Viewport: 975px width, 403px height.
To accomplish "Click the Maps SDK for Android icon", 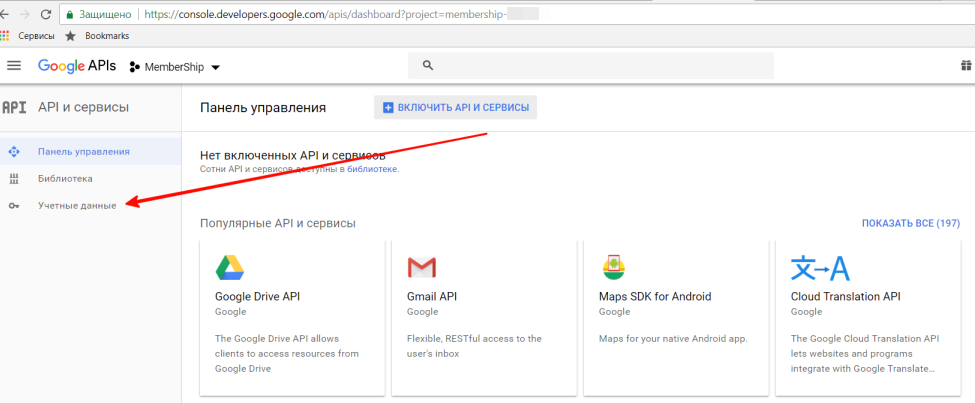I will click(613, 268).
